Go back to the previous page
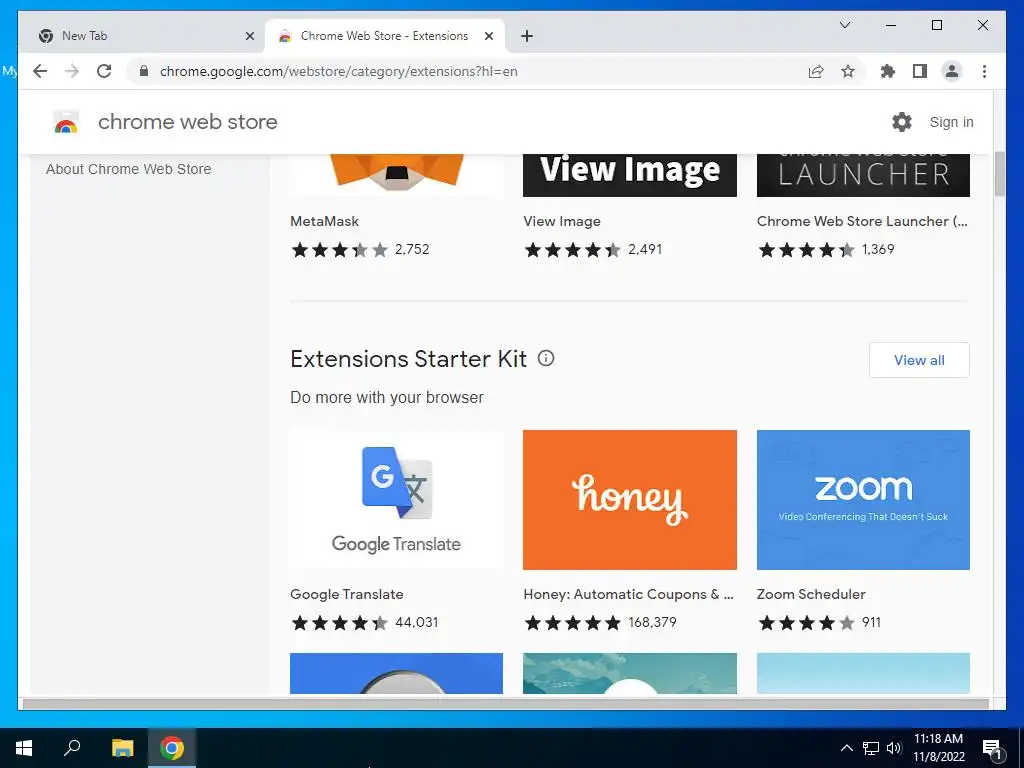Viewport: 1024px width, 768px height. (40, 71)
